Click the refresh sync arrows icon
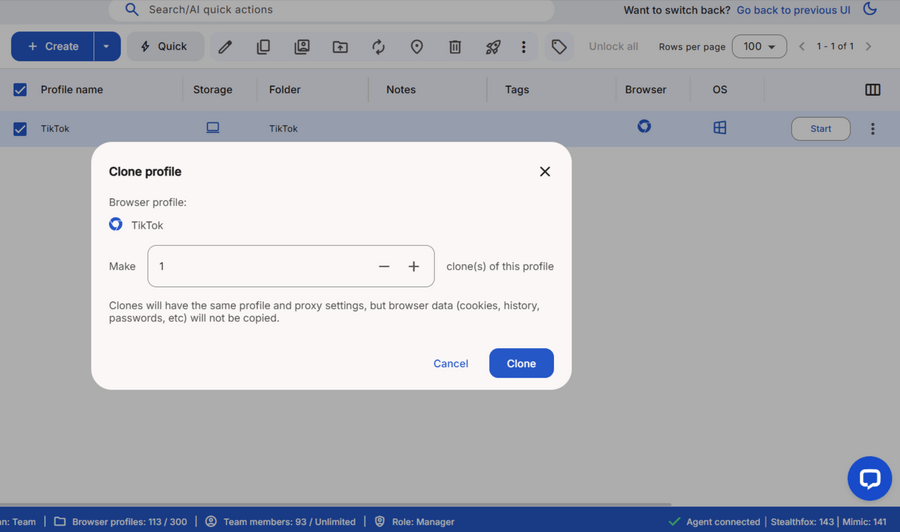The height and width of the screenshot is (532, 900). 379,47
